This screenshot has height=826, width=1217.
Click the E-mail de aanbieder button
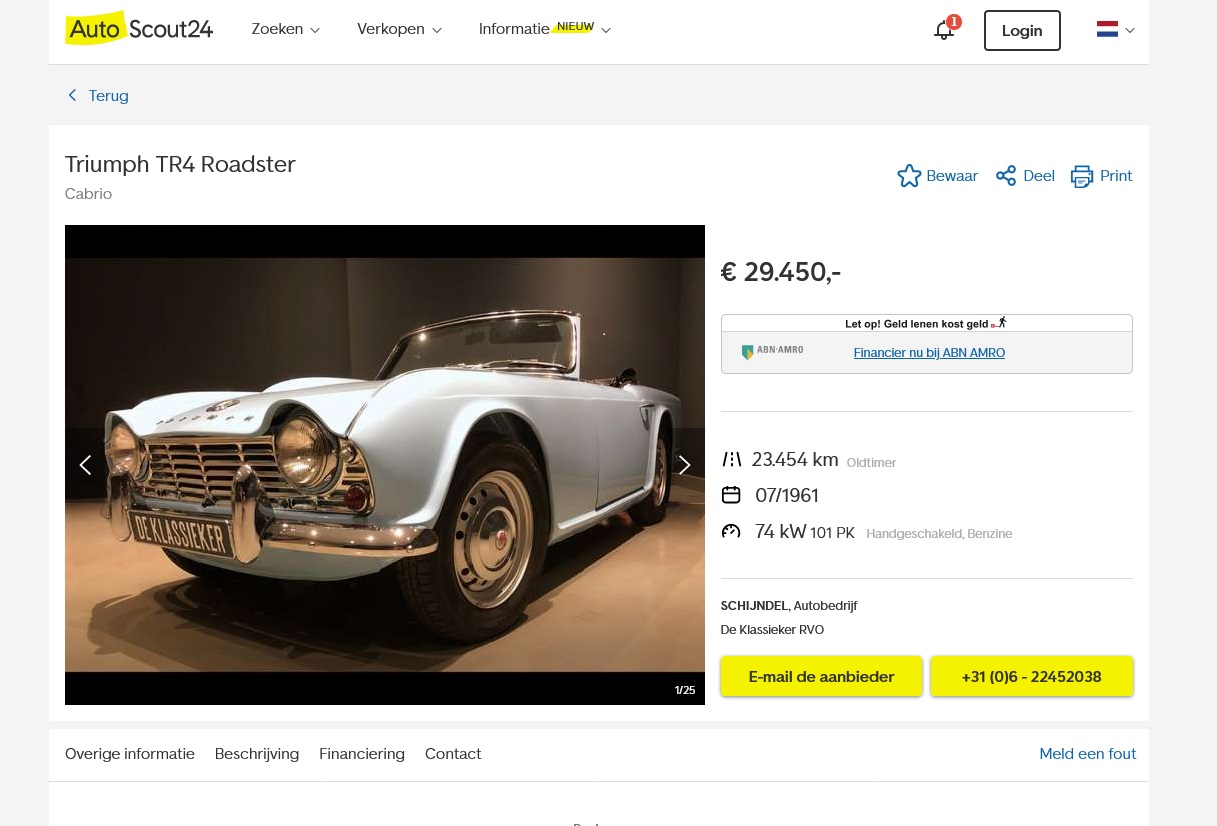[x=821, y=677]
